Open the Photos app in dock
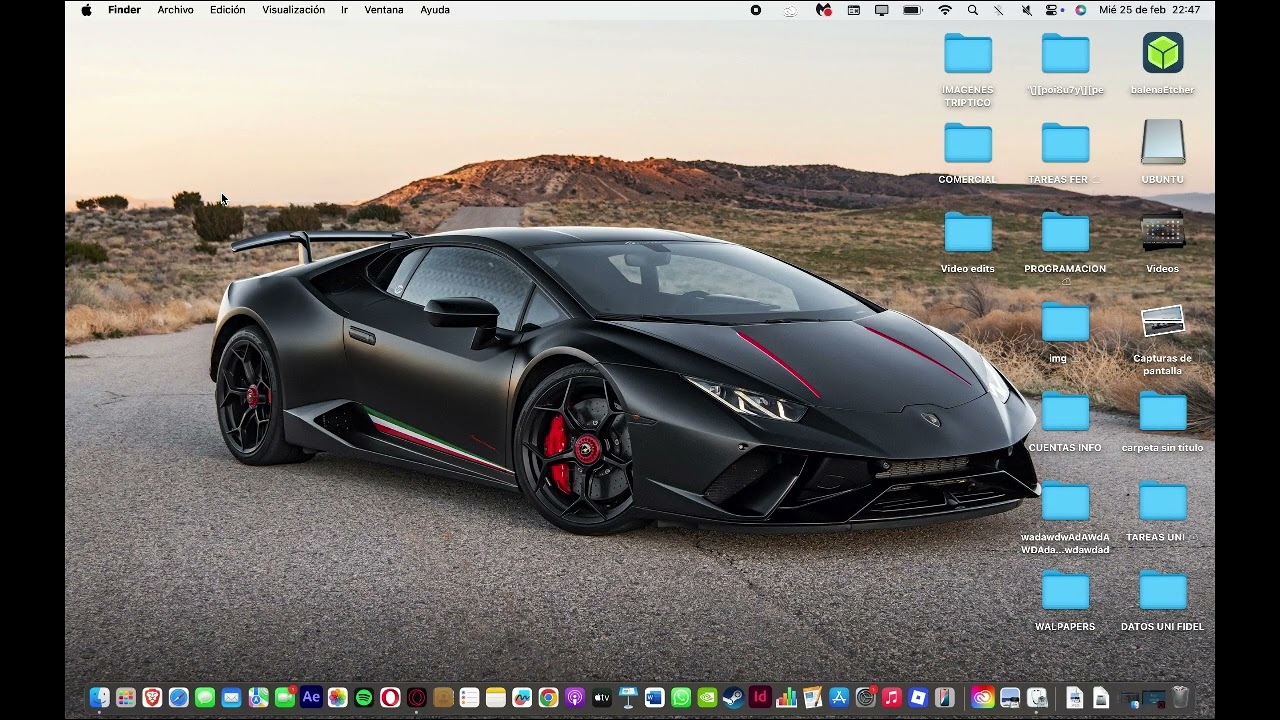Image resolution: width=1280 pixels, height=720 pixels. 337,697
